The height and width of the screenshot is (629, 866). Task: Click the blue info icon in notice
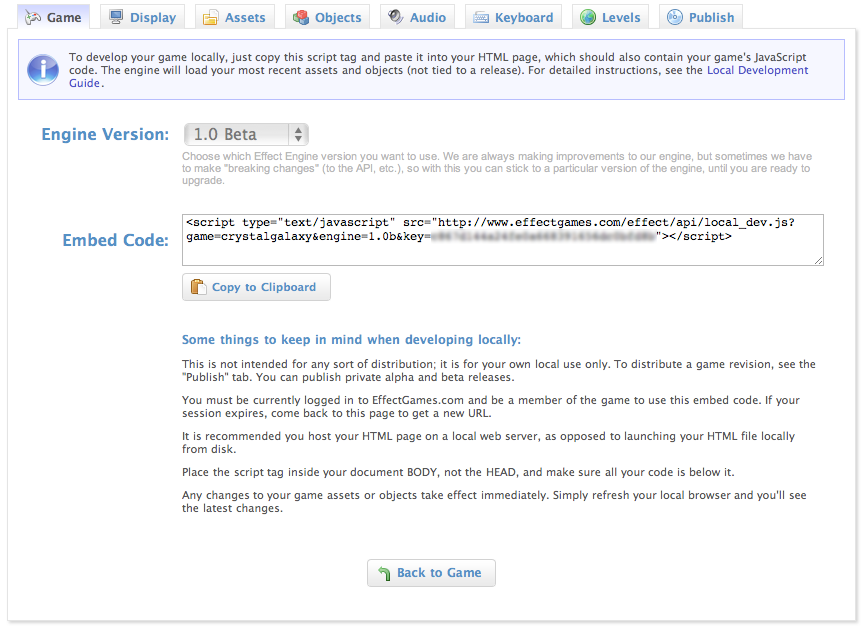[x=43, y=69]
